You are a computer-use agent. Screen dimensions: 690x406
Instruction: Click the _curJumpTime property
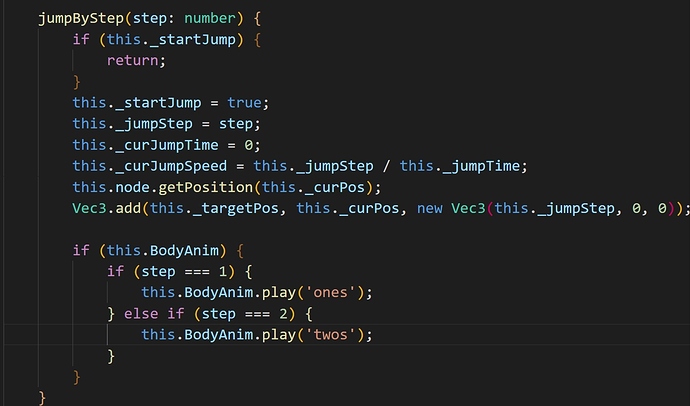click(x=167, y=145)
